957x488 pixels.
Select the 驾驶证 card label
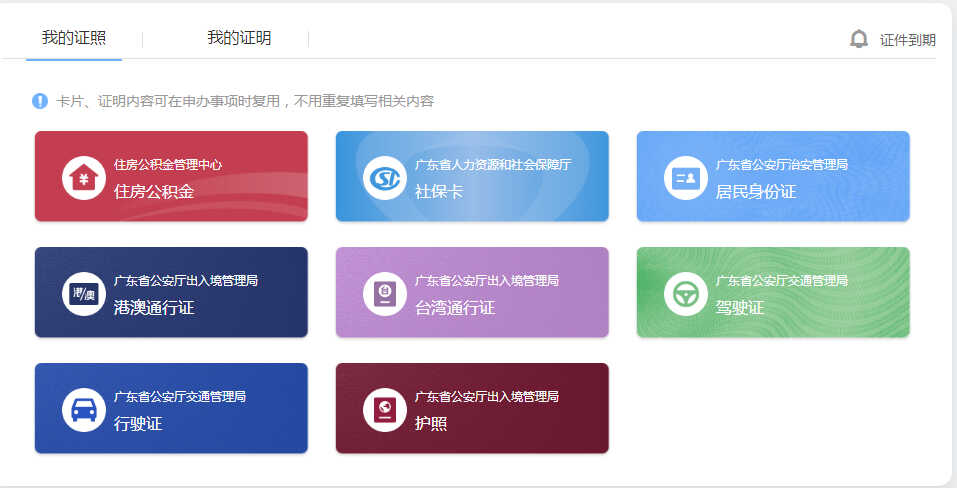coord(740,307)
